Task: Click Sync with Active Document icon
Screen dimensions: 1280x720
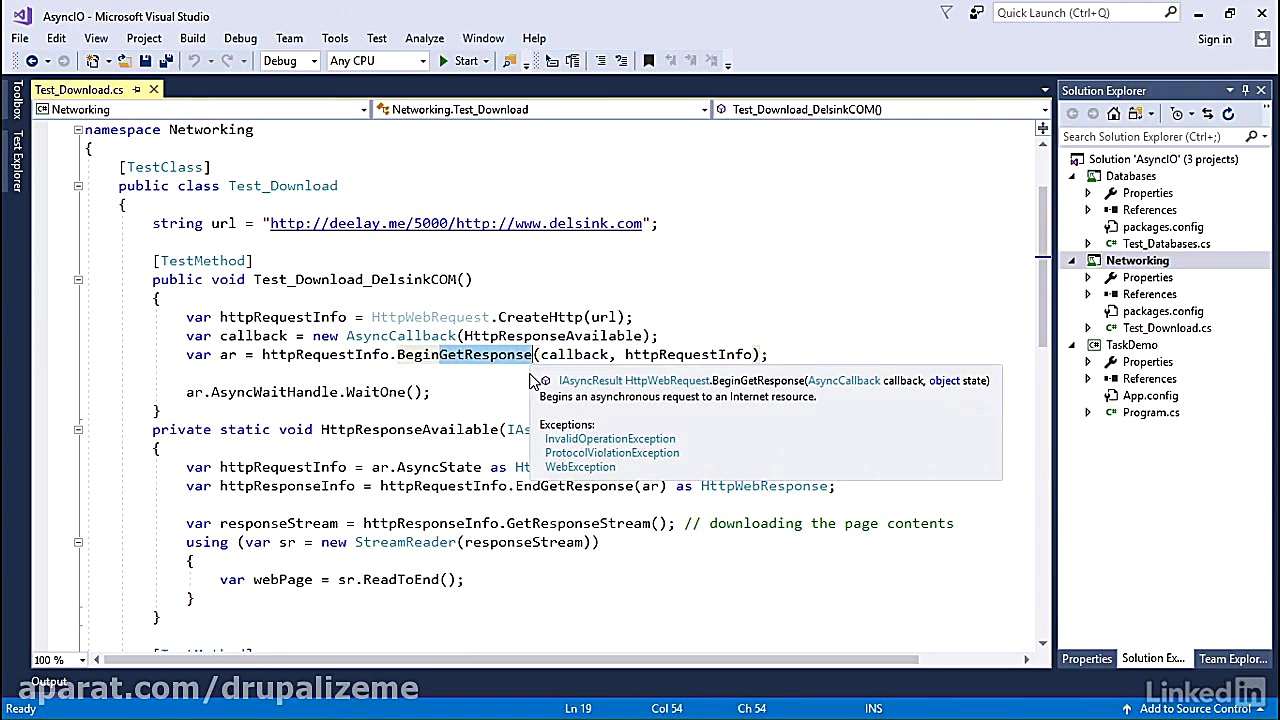Action: [x=1207, y=114]
